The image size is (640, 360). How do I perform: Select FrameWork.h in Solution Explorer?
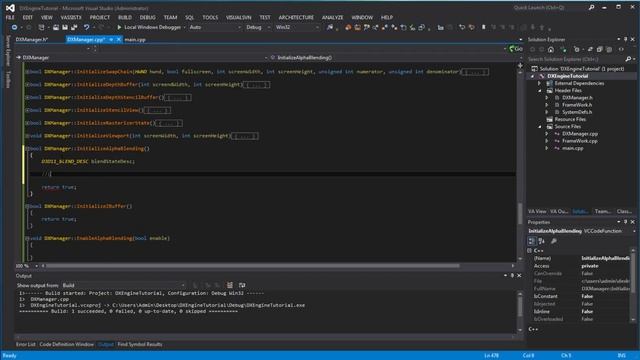pos(577,105)
